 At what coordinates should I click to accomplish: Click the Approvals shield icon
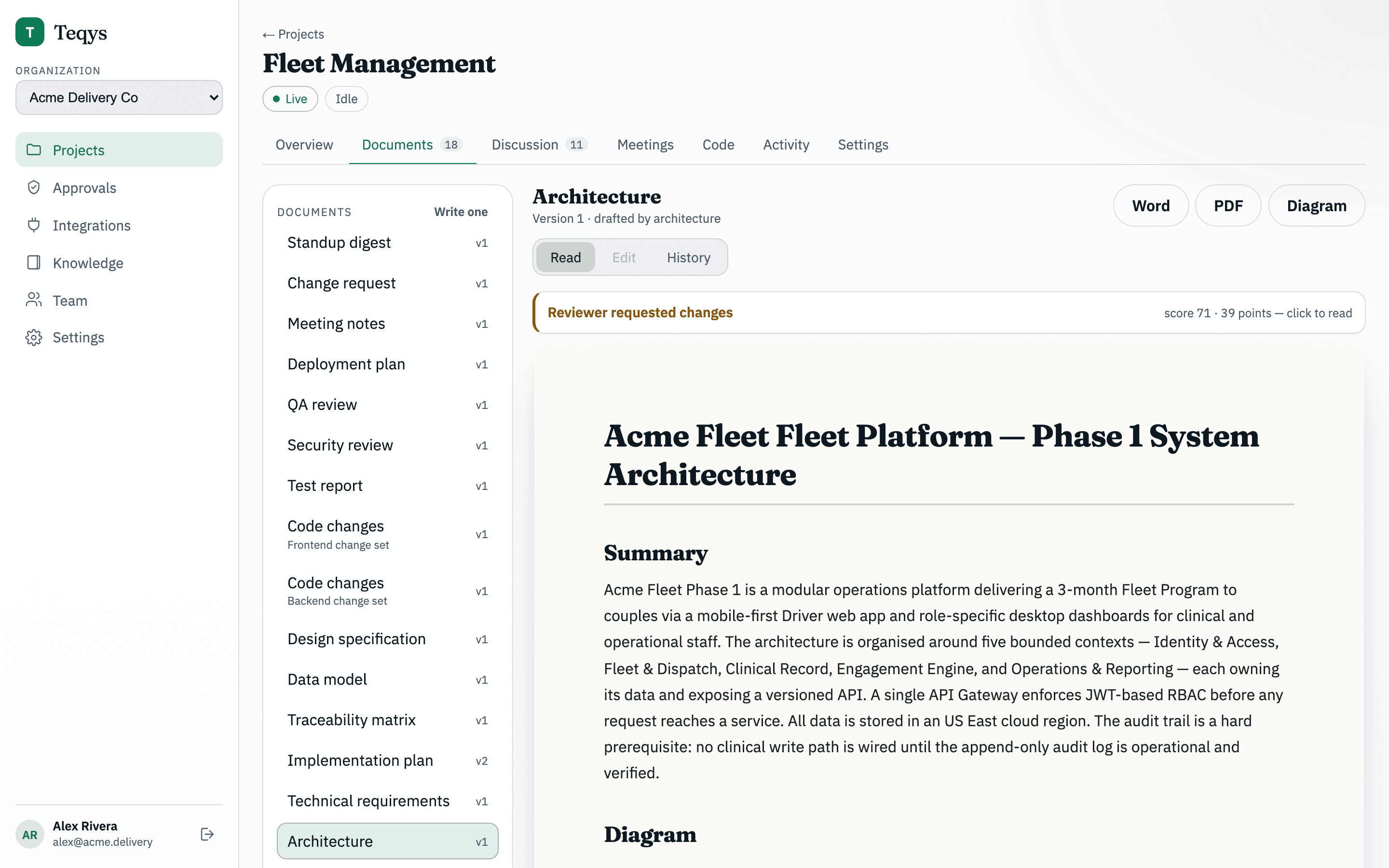(x=34, y=188)
